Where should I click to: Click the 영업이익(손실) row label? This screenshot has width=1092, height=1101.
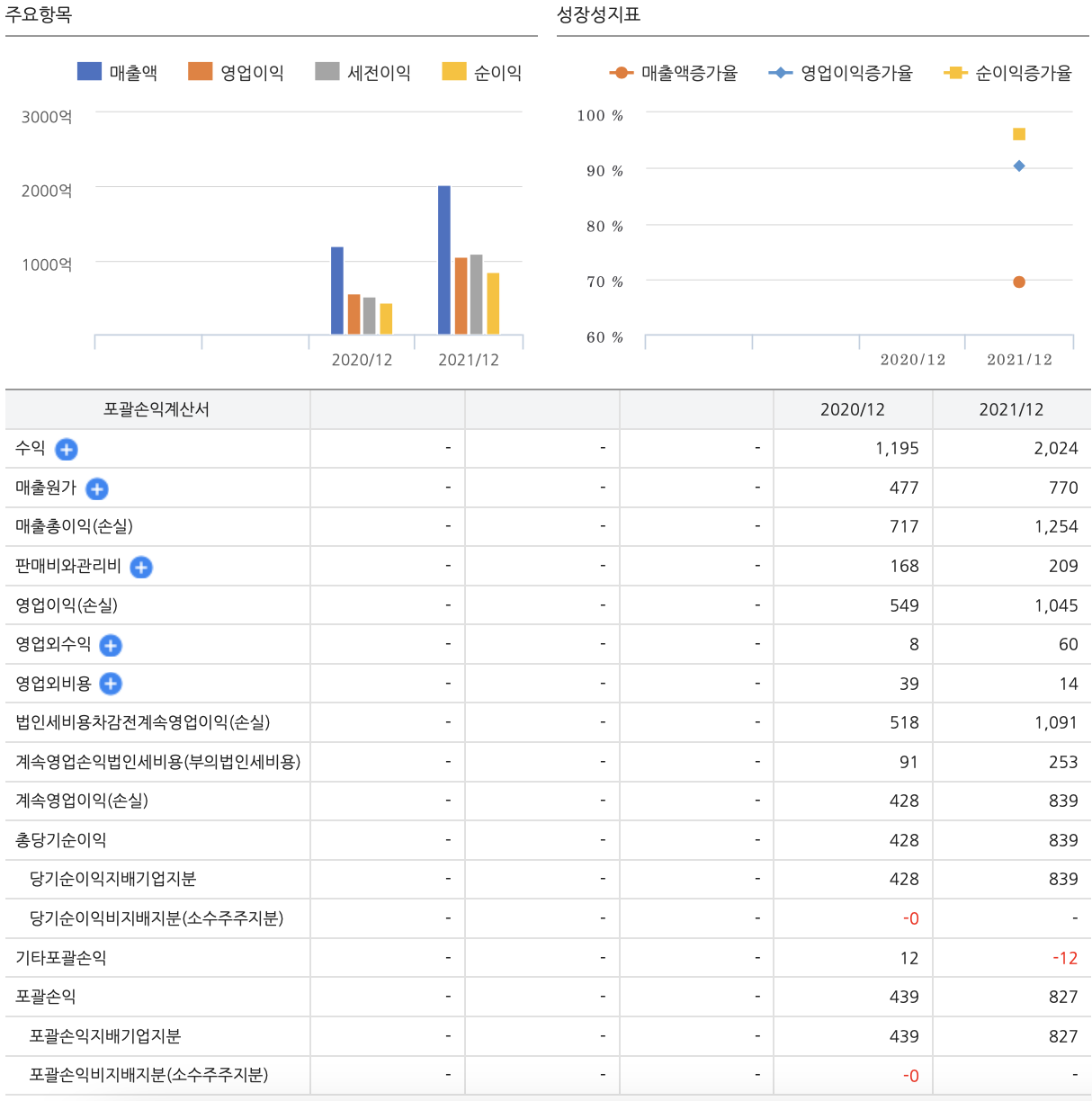67,605
